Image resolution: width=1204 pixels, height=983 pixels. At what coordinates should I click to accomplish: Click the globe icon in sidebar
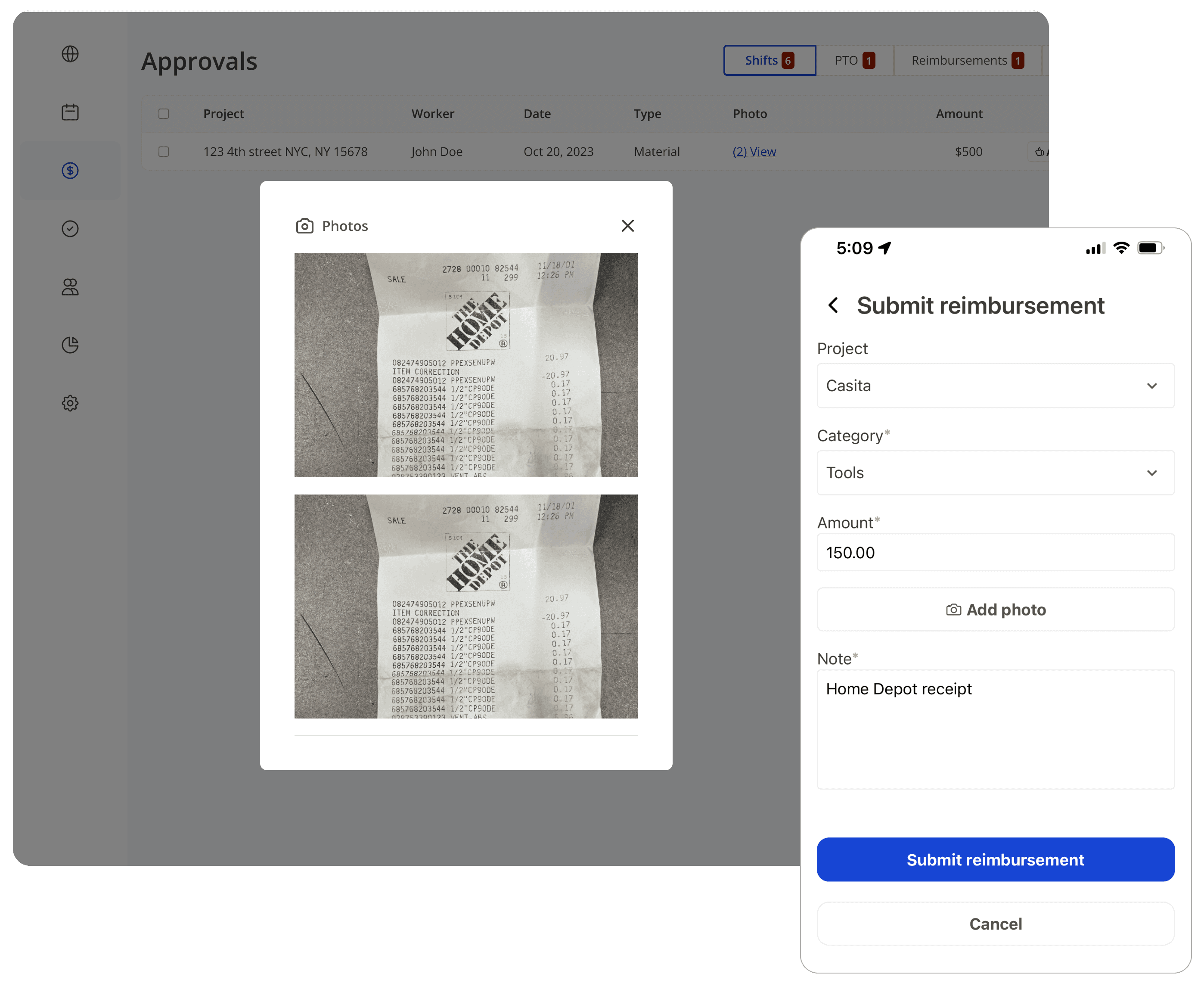[x=70, y=54]
